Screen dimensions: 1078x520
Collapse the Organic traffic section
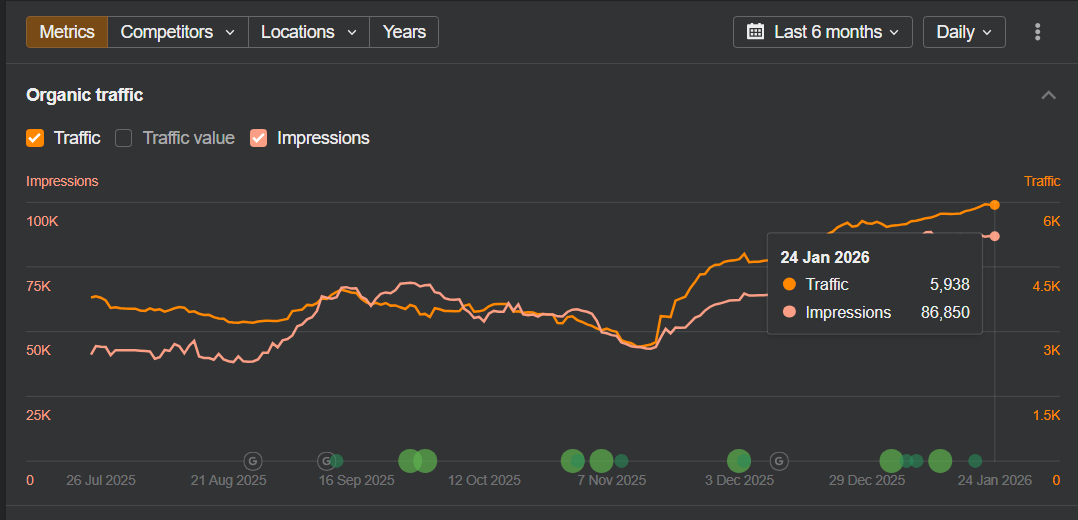[1048, 95]
